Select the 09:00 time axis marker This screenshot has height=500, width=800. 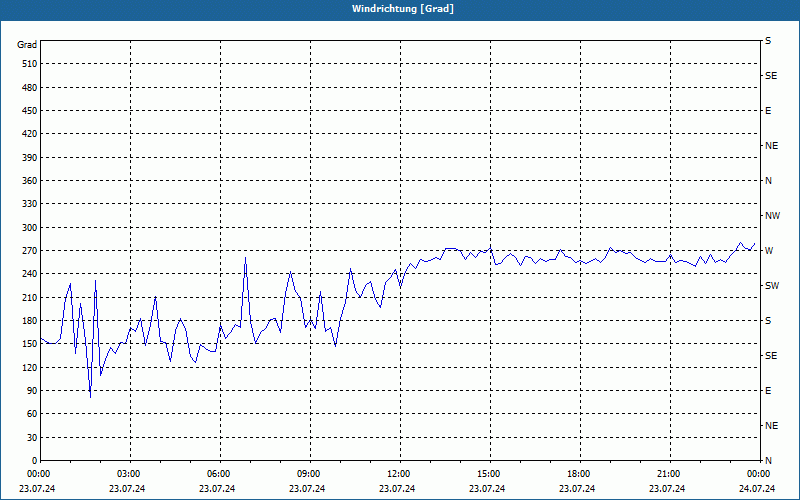310,474
